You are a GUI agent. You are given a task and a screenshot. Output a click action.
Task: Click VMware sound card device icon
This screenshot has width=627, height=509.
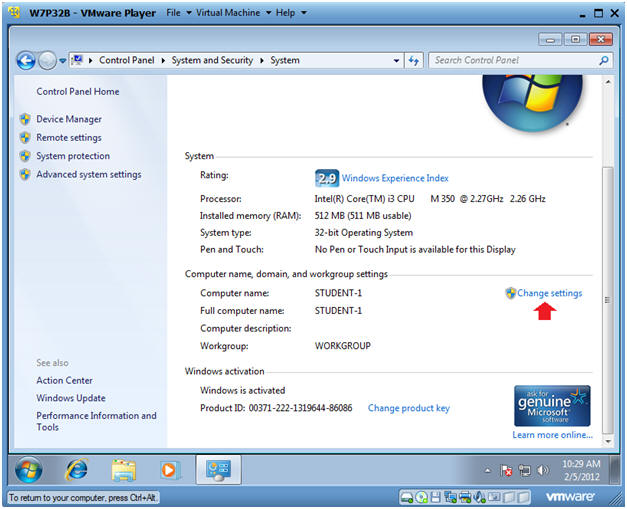pyautogui.click(x=479, y=497)
